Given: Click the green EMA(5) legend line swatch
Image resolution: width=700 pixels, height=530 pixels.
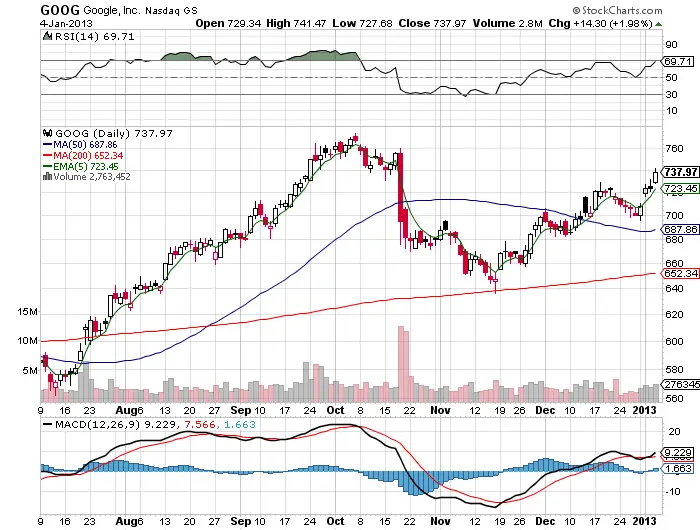Looking at the screenshot, I should pos(47,167).
